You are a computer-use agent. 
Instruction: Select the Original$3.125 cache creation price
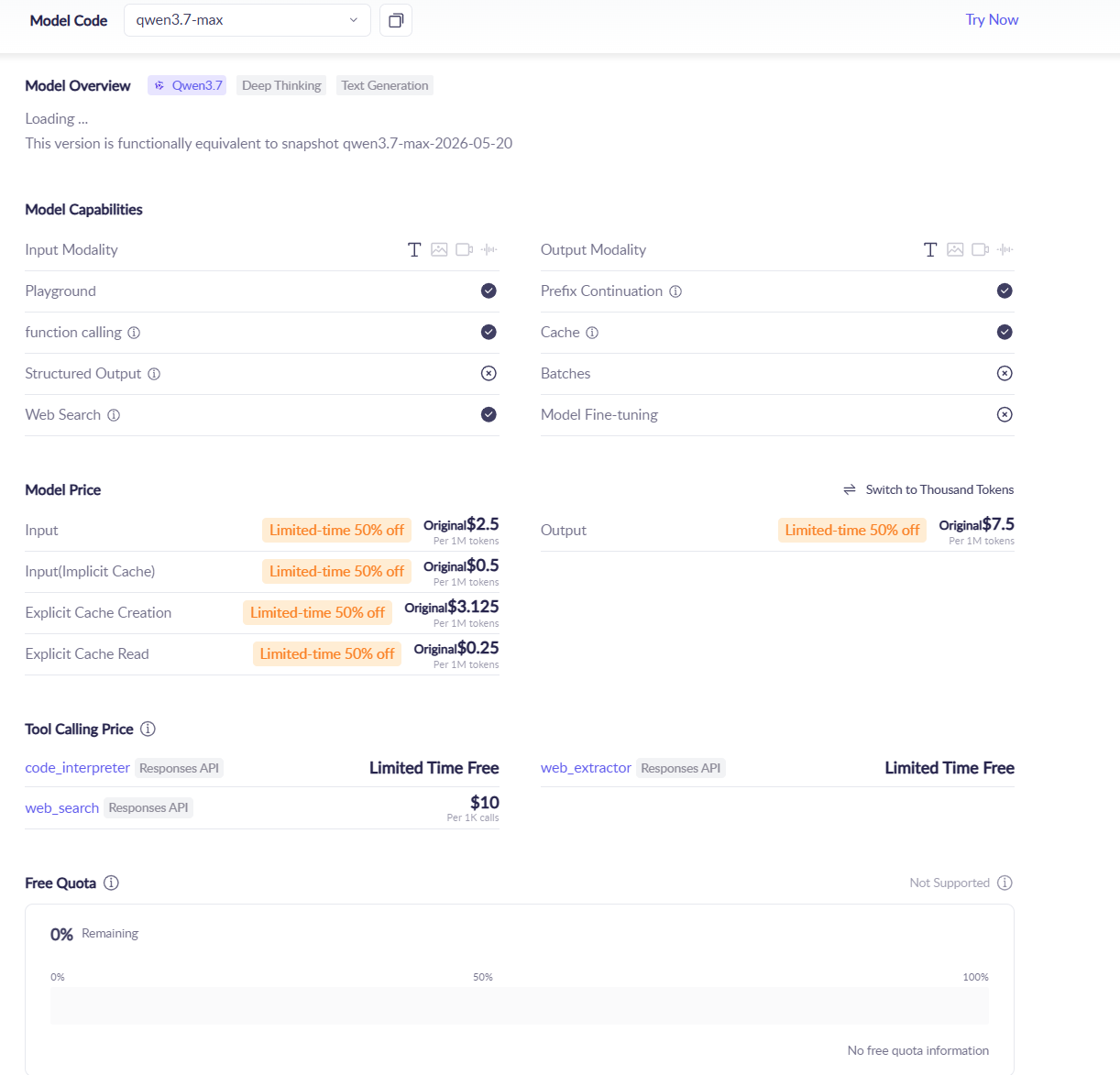pos(452,607)
